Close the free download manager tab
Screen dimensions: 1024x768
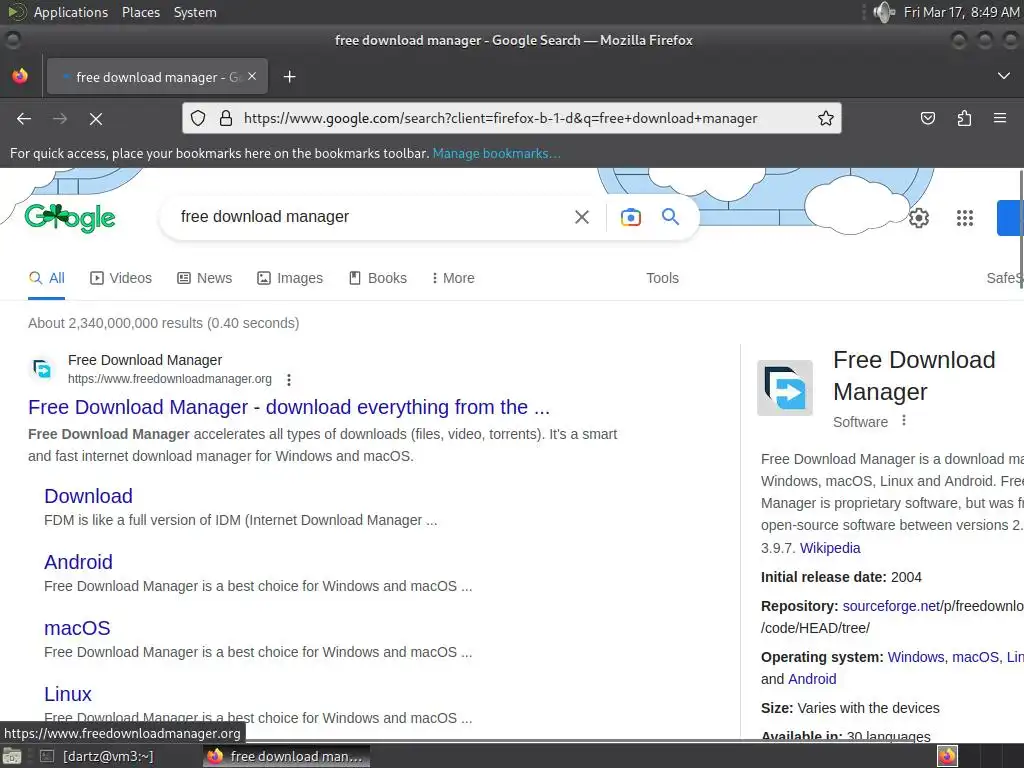click(252, 76)
